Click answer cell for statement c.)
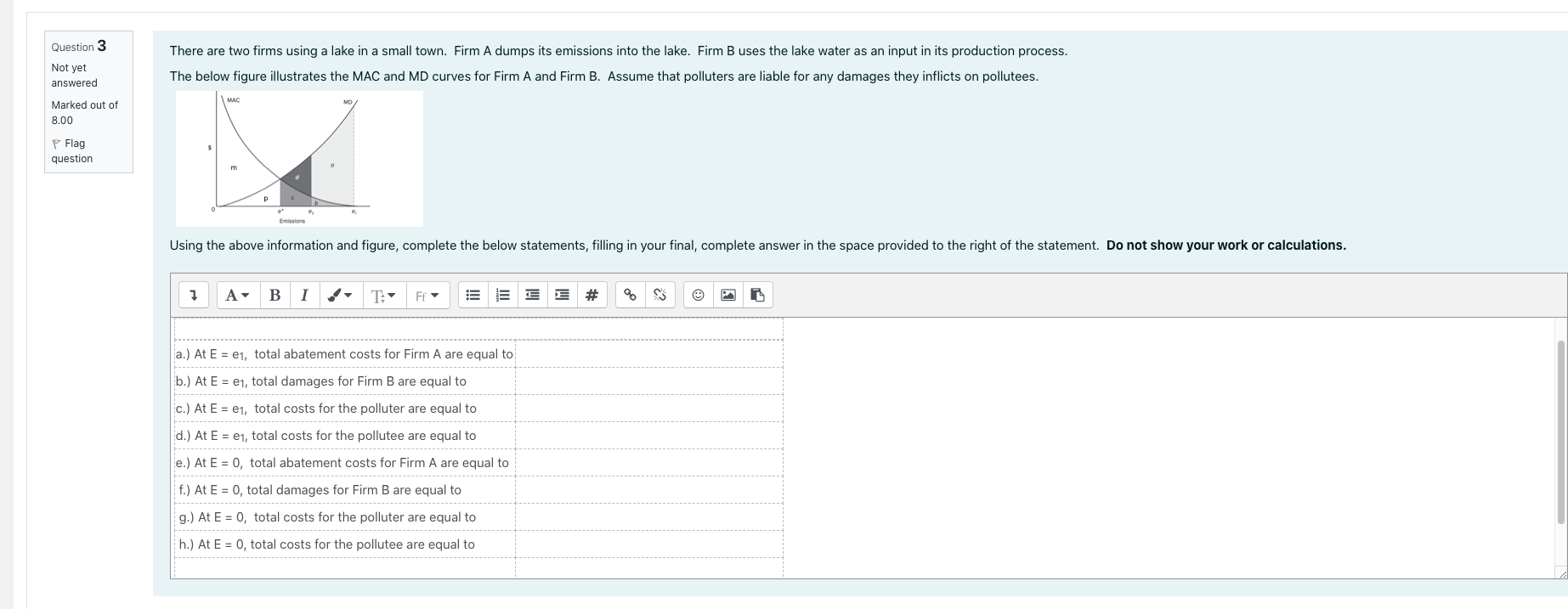The width and height of the screenshot is (1568, 609). [x=648, y=409]
